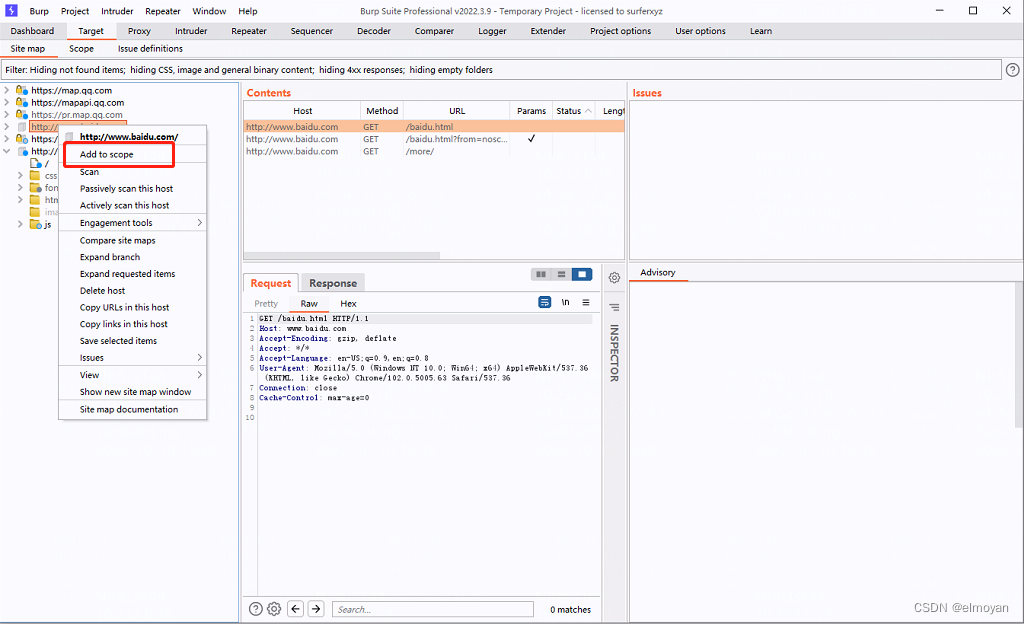The image size is (1024, 624).
Task: Open the filter help question mark icon
Action: coord(1011,69)
